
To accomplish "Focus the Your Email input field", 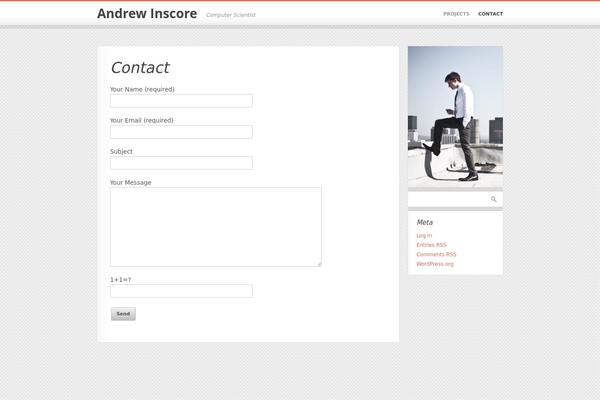I will click(x=181, y=132).
